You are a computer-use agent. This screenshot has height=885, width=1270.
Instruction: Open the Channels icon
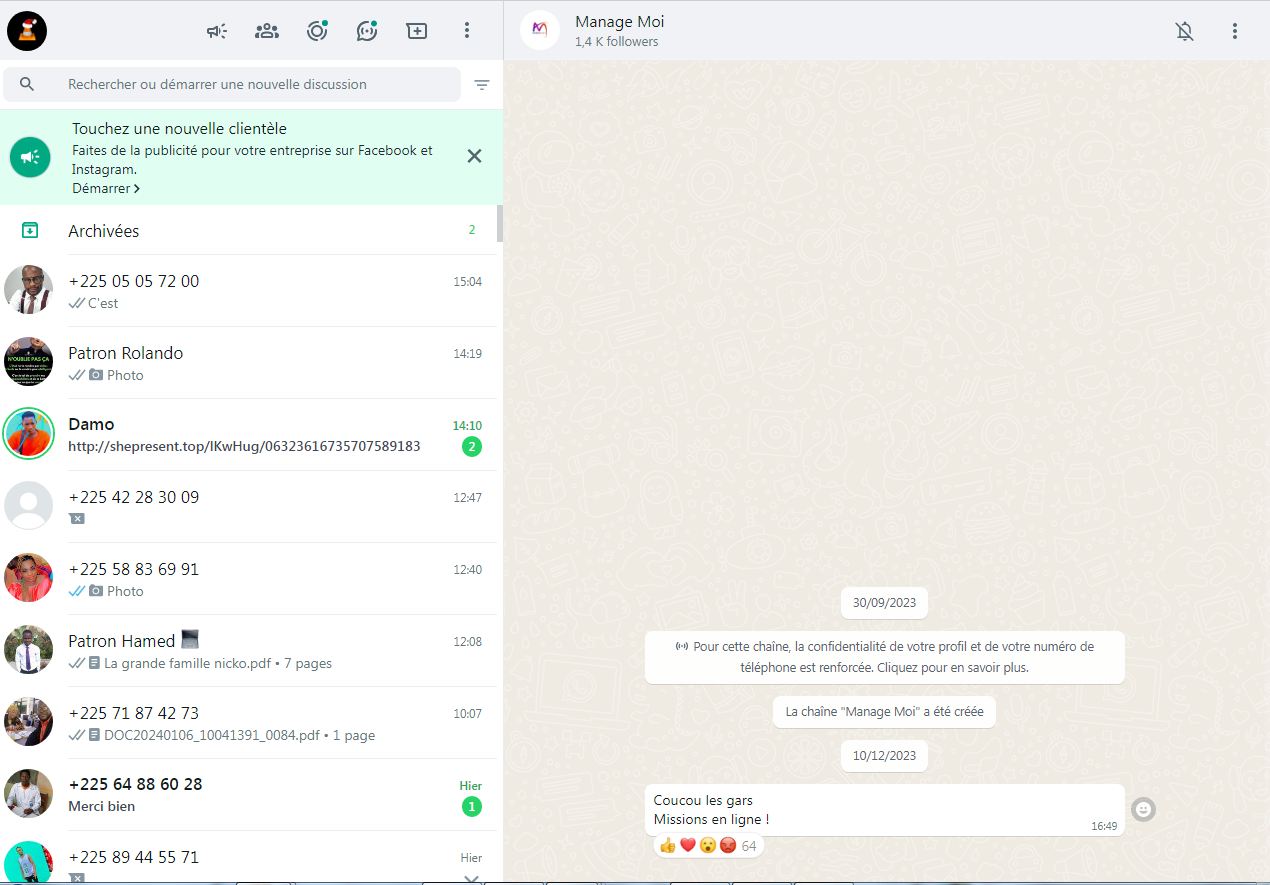coord(367,31)
